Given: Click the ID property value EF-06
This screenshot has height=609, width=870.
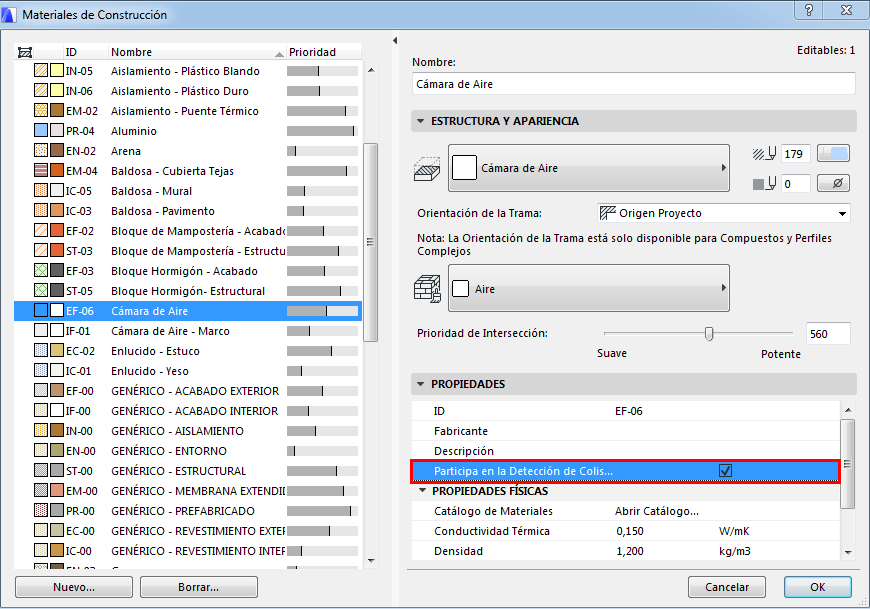Looking at the screenshot, I should point(629,411).
